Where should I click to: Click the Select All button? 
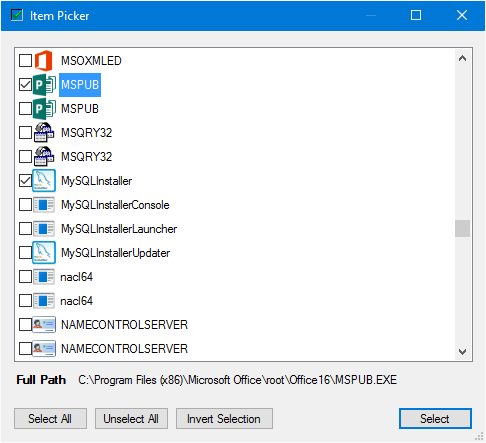click(50, 419)
